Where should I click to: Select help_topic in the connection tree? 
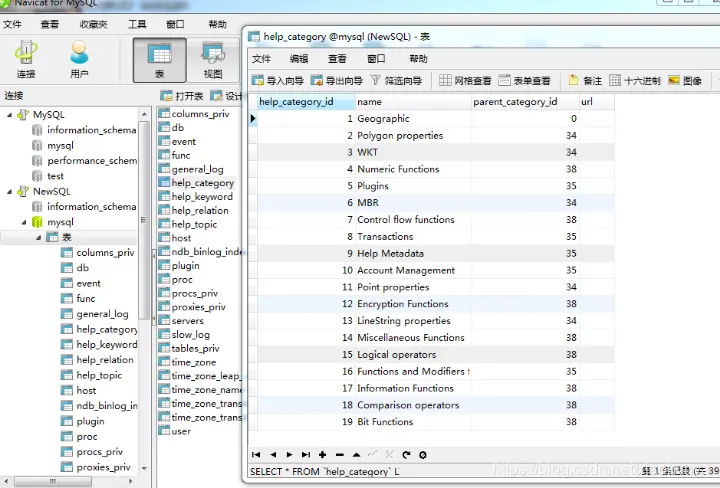91,375
